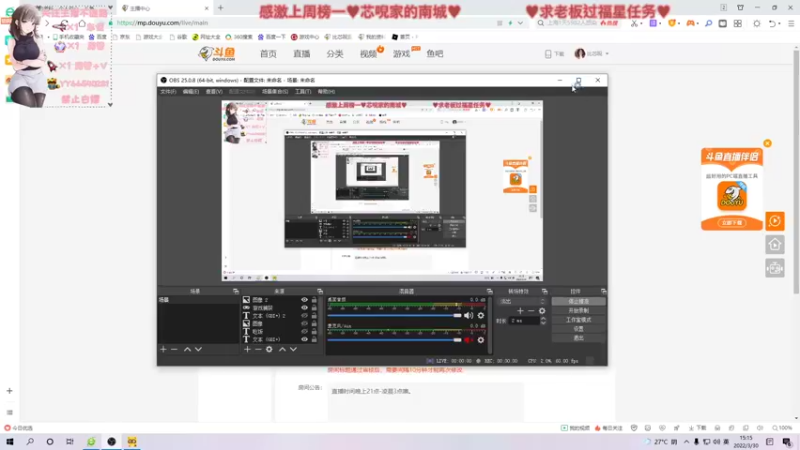The height and width of the screenshot is (450, 800).
Task: Open the scene transition type dropdown
Action: [522, 302]
